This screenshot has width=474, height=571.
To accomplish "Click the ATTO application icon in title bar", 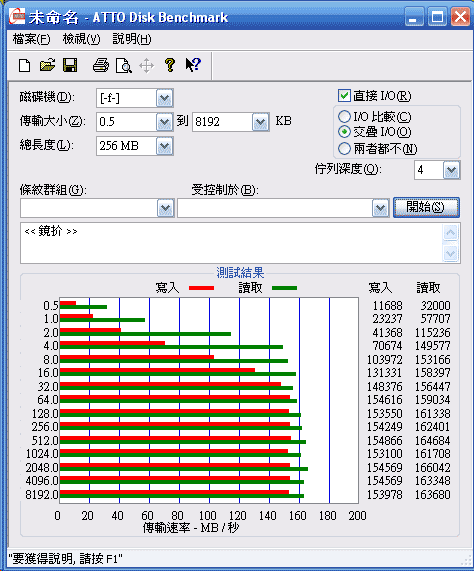I will click(x=17, y=16).
